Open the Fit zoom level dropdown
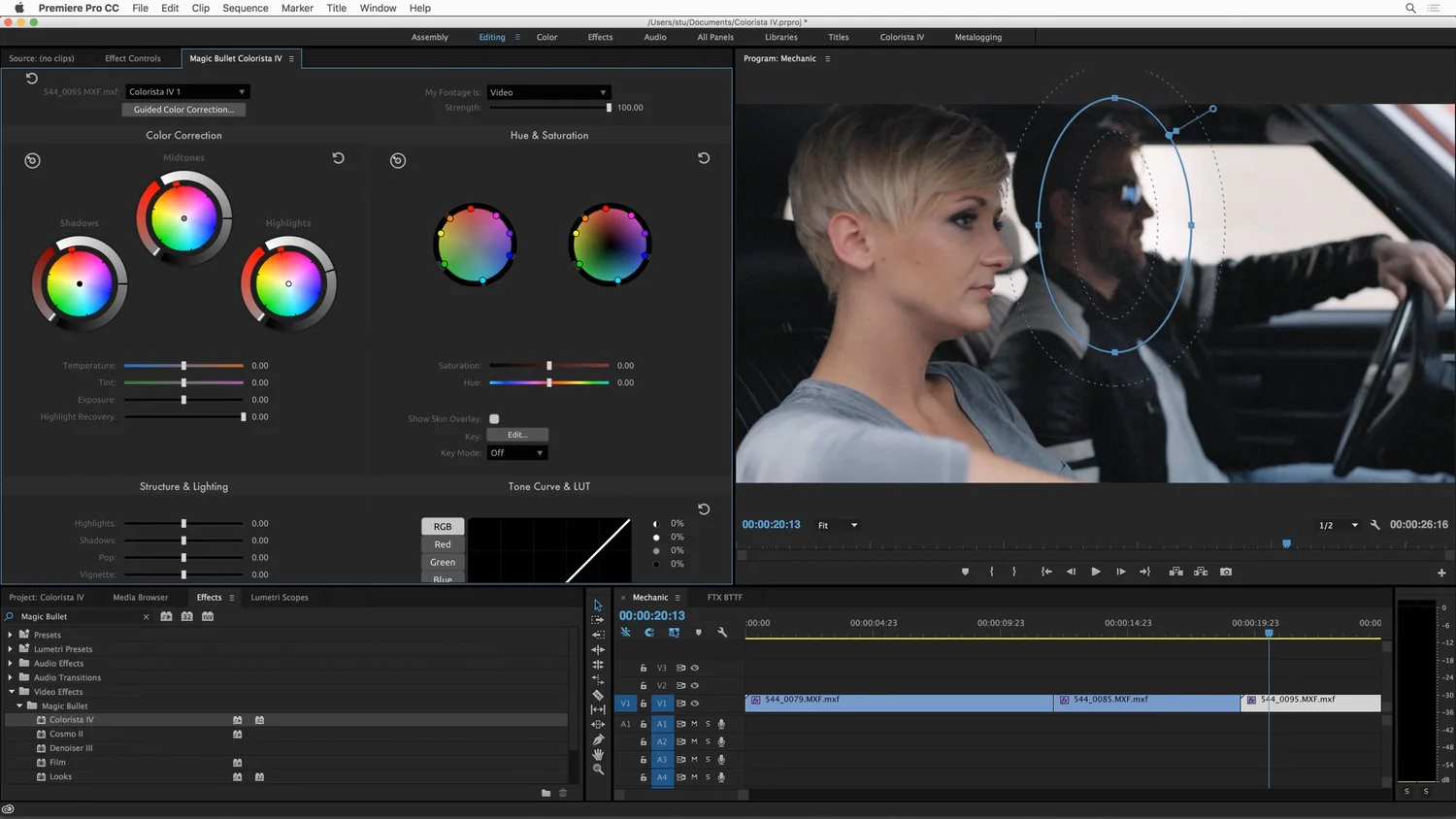 [x=837, y=525]
